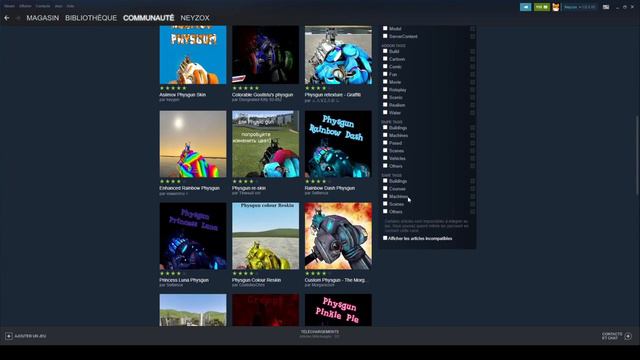Check the Movie tag checkbox
This screenshot has width=640, height=360.
(x=385, y=82)
